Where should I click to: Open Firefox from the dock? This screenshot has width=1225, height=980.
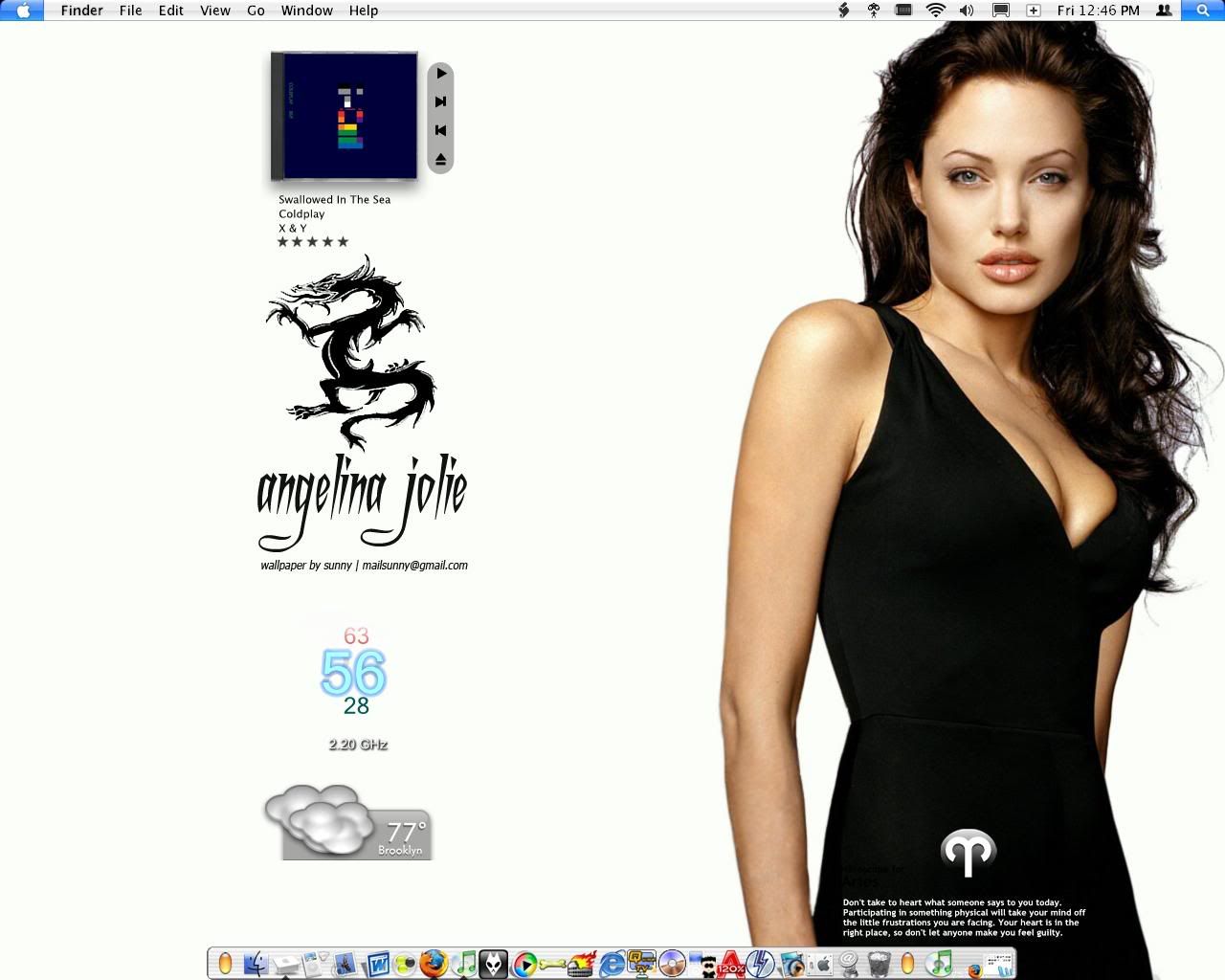click(x=434, y=963)
